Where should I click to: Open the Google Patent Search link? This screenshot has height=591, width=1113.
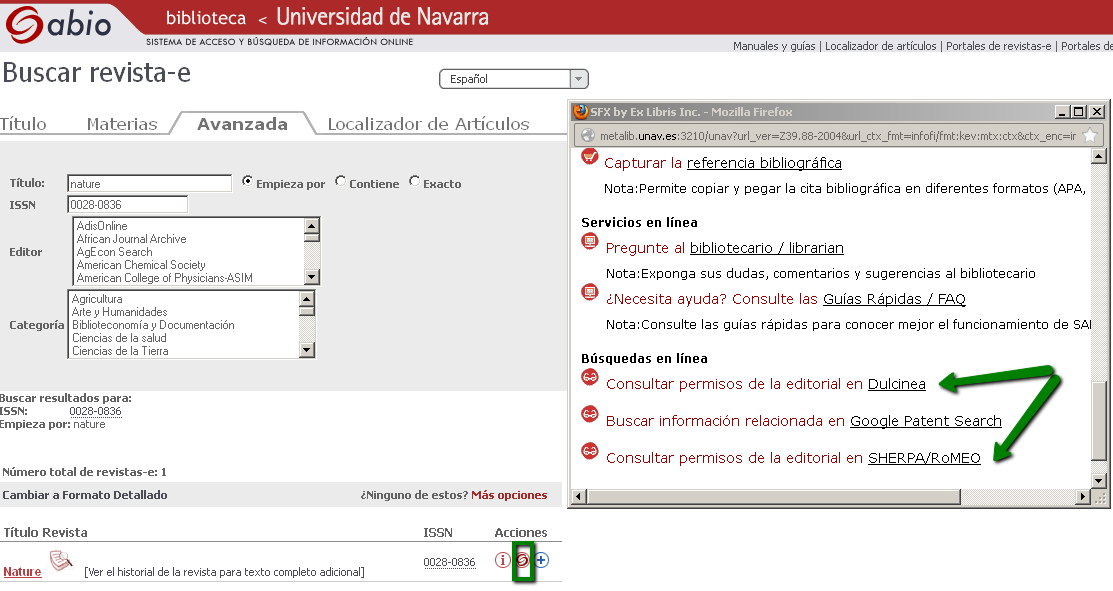[x=925, y=421]
